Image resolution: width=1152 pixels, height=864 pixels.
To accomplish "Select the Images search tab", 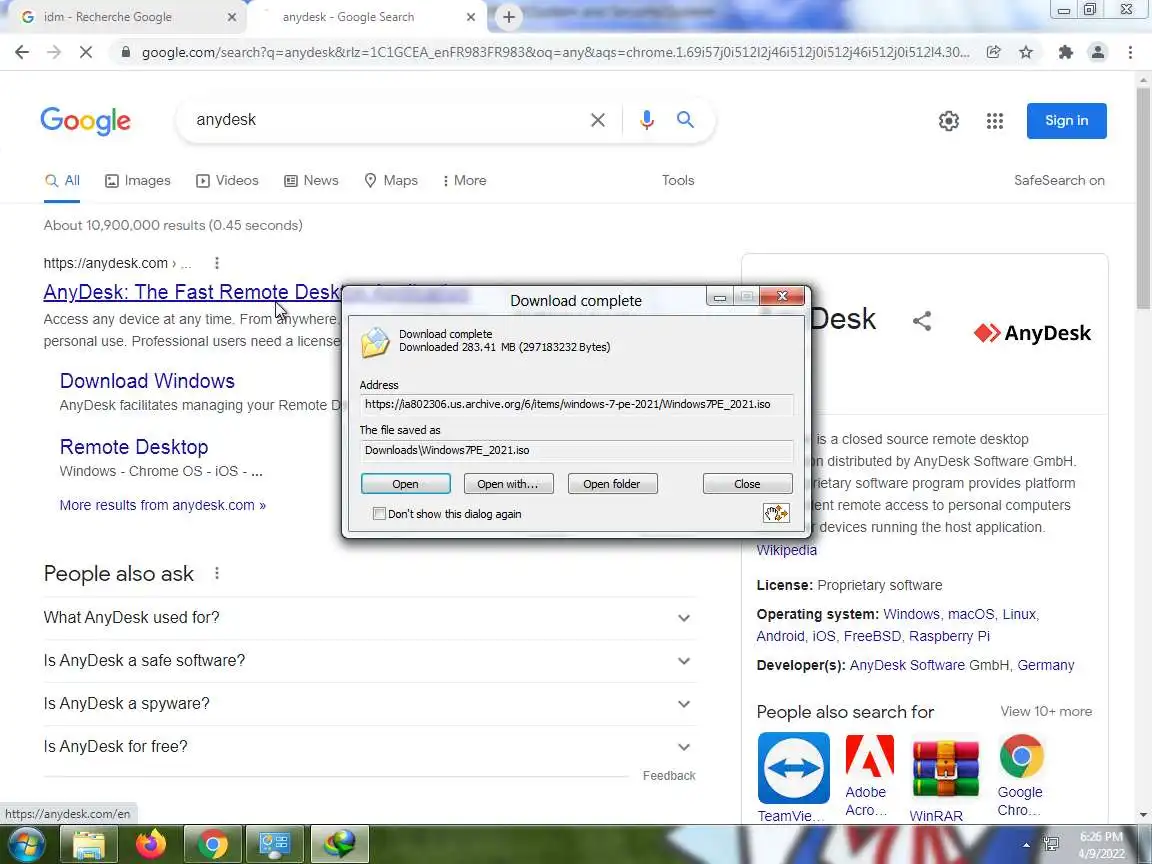I will point(138,180).
